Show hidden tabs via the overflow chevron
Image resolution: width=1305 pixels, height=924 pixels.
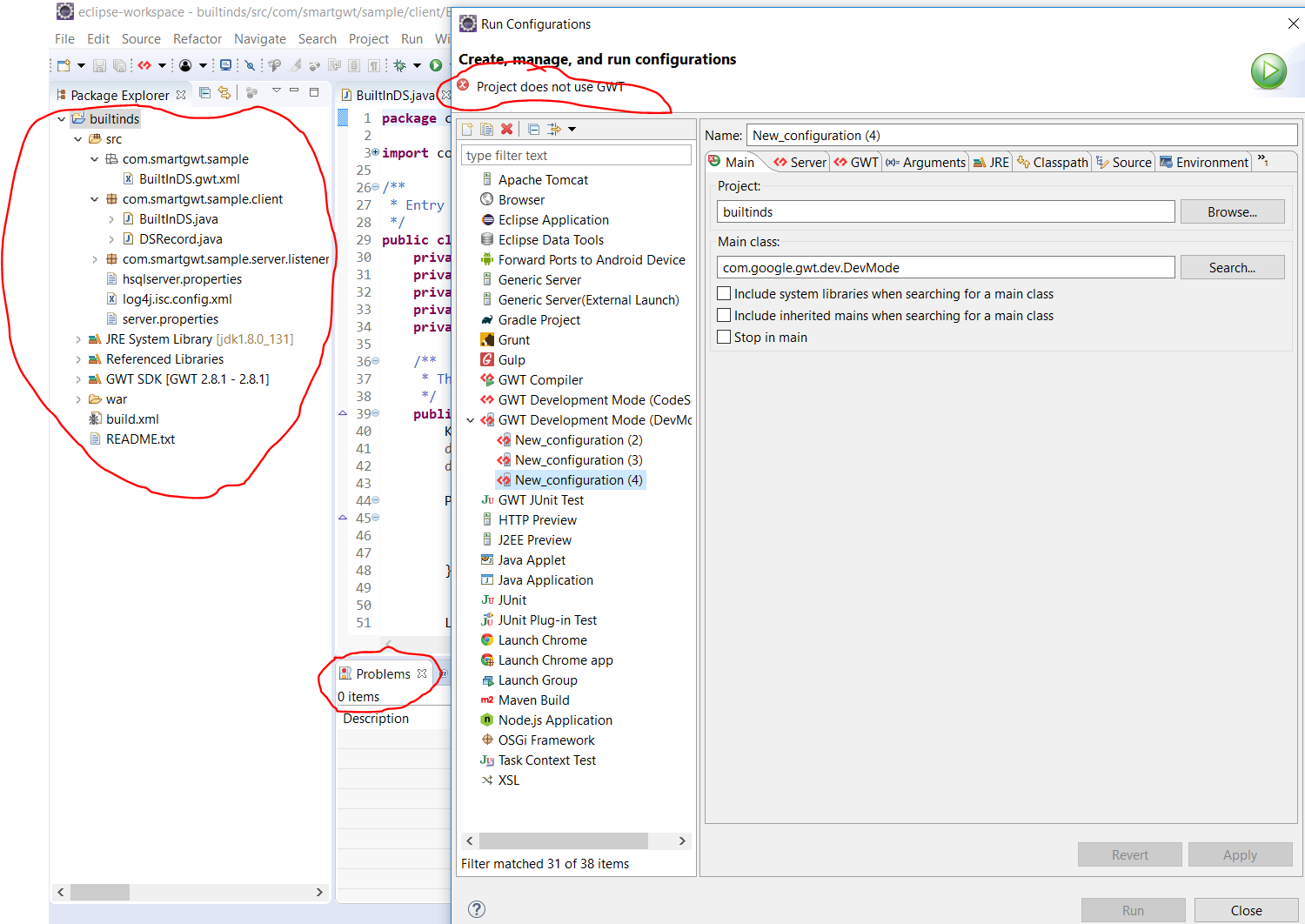coord(1262,161)
